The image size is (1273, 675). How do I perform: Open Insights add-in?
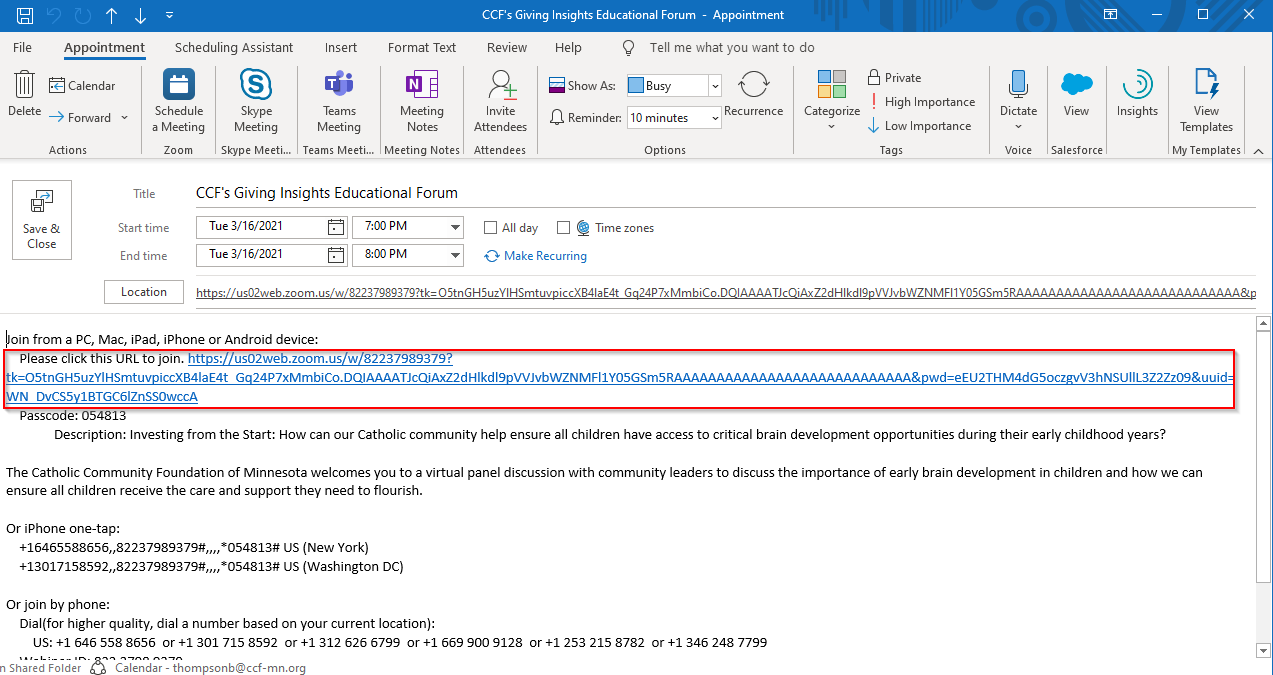click(1137, 95)
